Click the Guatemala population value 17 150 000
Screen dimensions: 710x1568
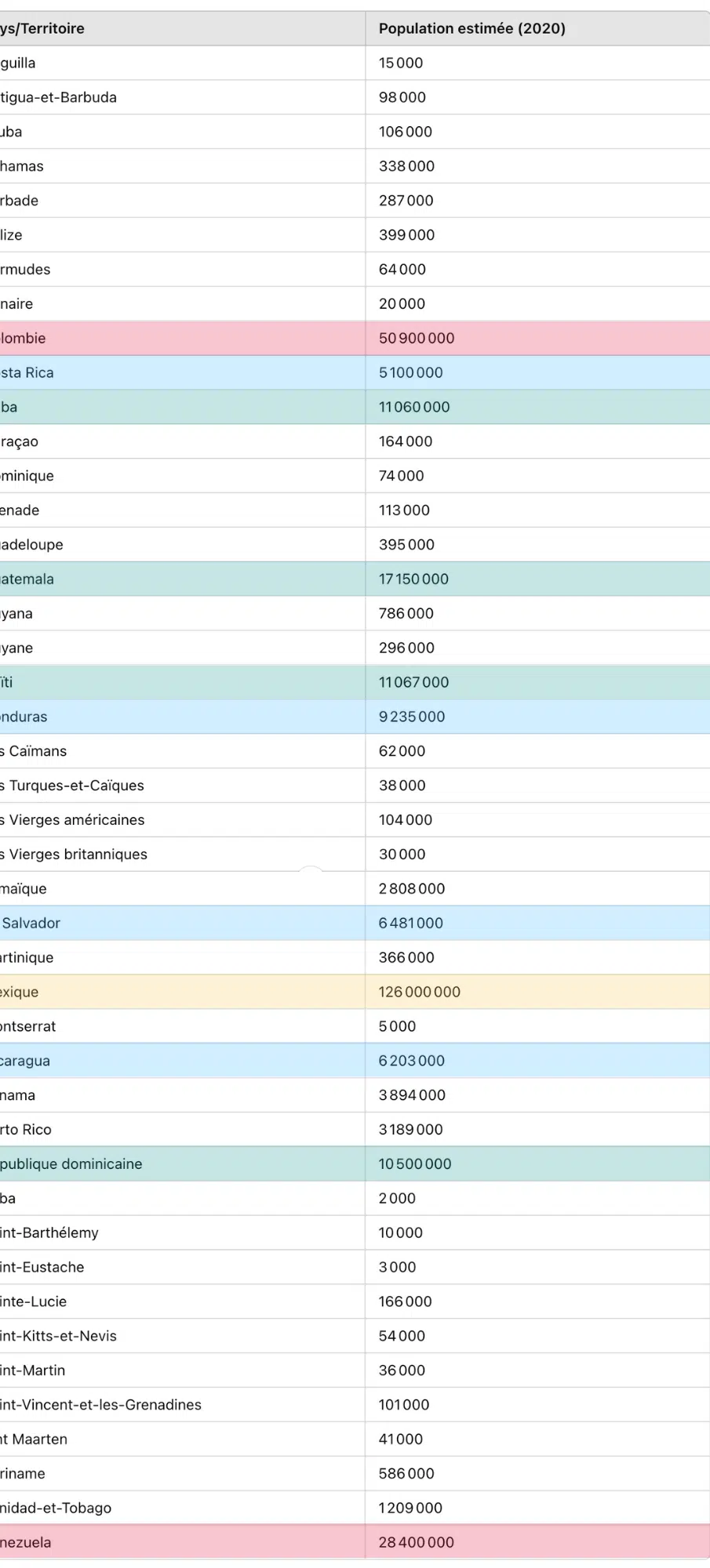pyautogui.click(x=414, y=579)
